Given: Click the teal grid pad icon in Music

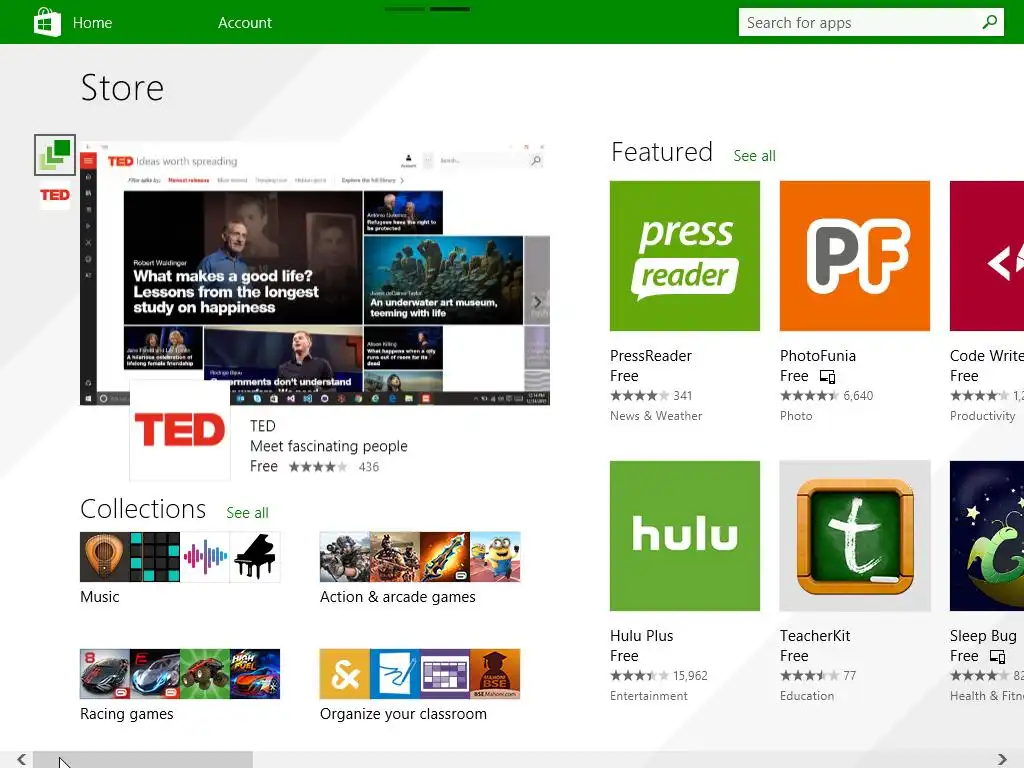Looking at the screenshot, I should coord(155,557).
